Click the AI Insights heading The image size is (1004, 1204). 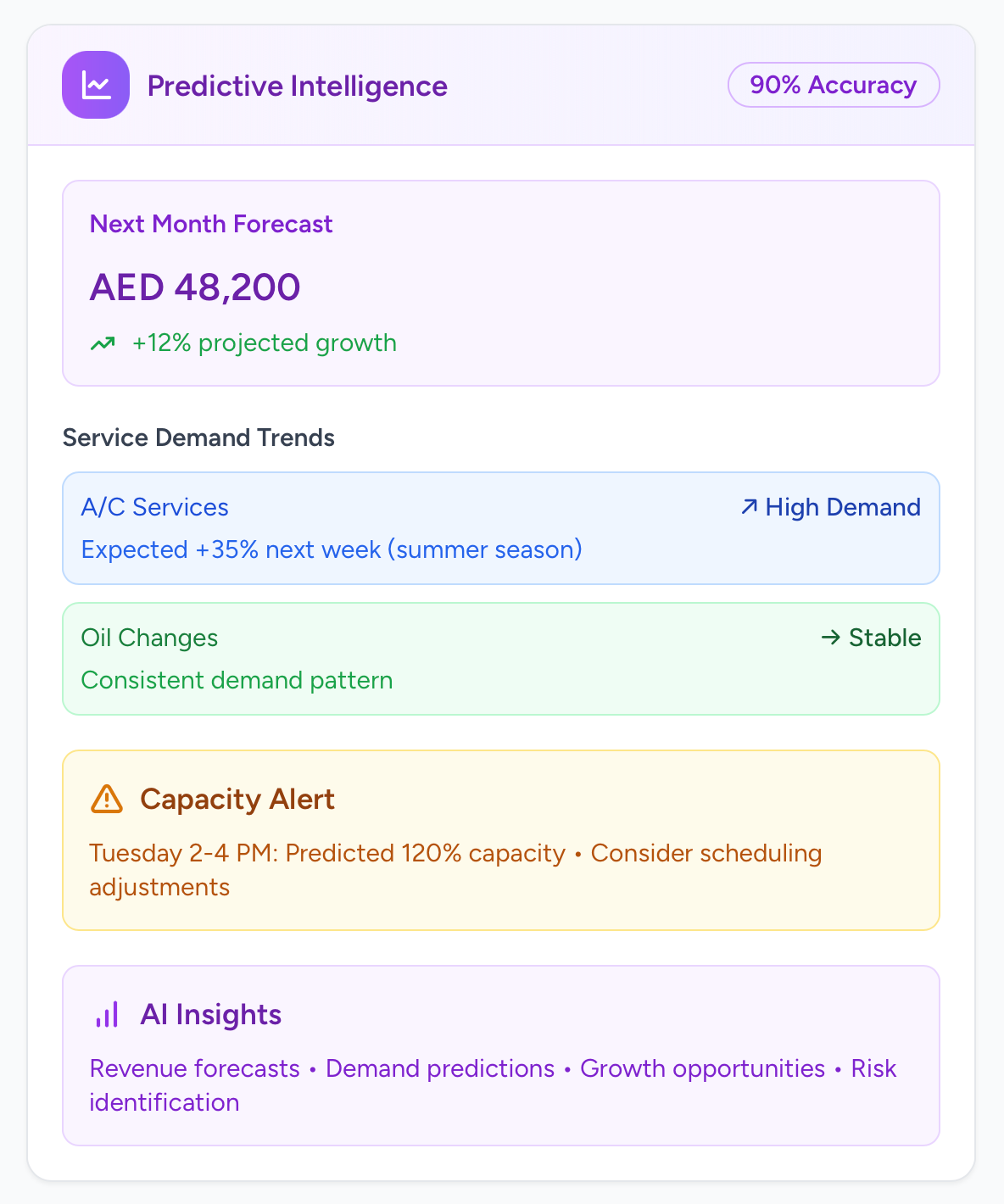[x=211, y=1014]
